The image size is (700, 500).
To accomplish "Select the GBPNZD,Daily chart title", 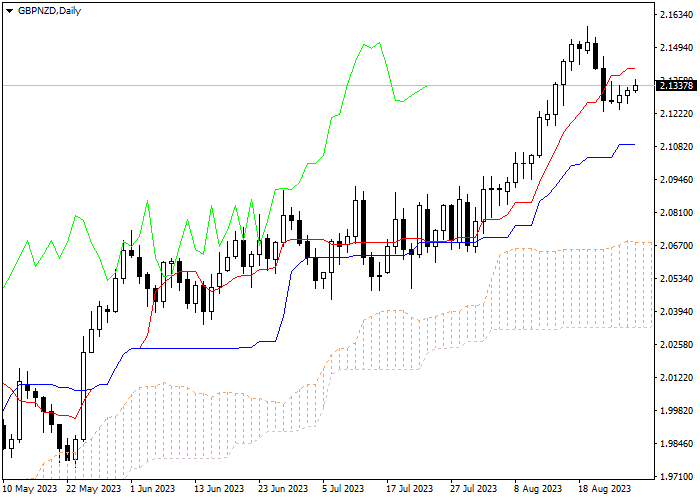I will coord(49,11).
